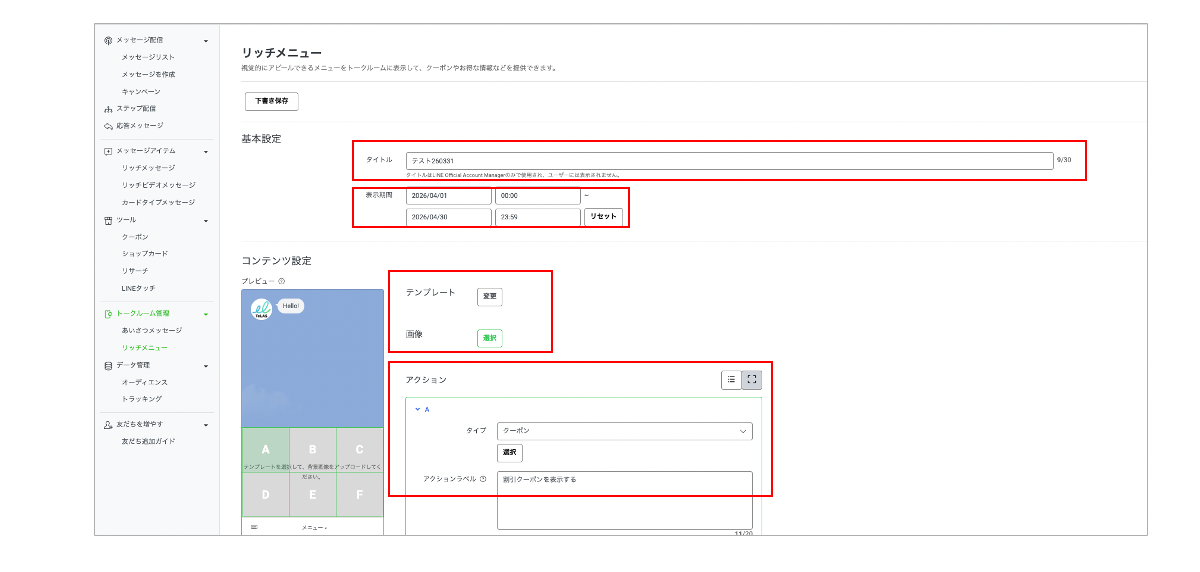Switch action view to list mode
Viewport: 1200px width, 572px height.
pyautogui.click(x=731, y=380)
